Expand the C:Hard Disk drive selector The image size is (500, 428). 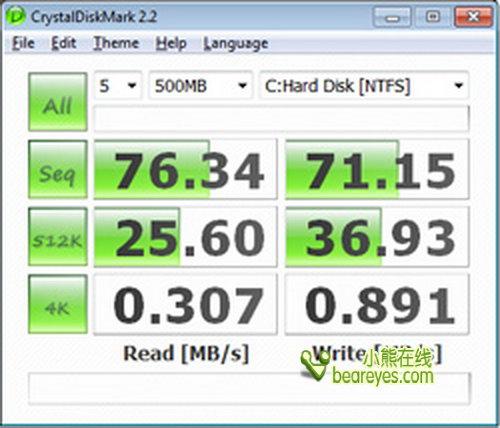(364, 86)
